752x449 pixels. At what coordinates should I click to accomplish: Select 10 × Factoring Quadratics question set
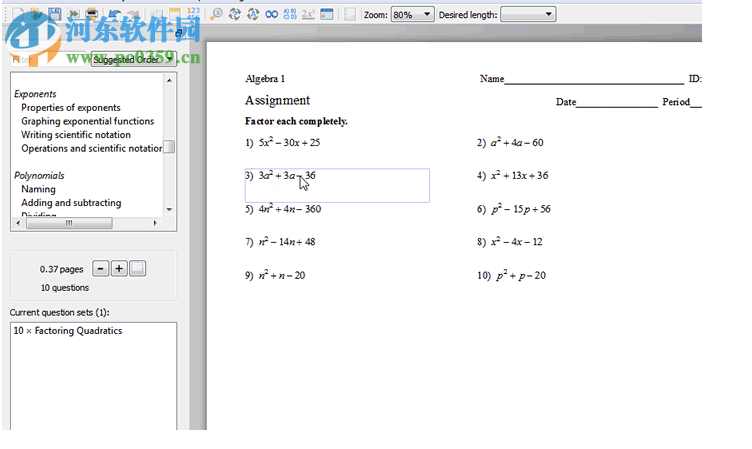pyautogui.click(x=68, y=331)
